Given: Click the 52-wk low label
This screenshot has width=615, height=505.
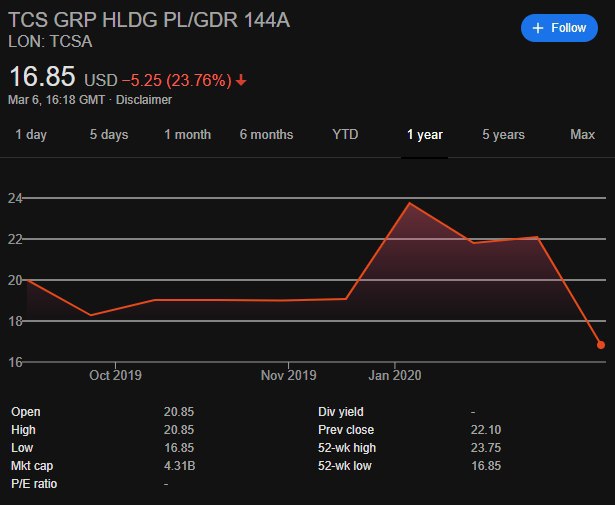Looking at the screenshot, I should click(x=345, y=466).
